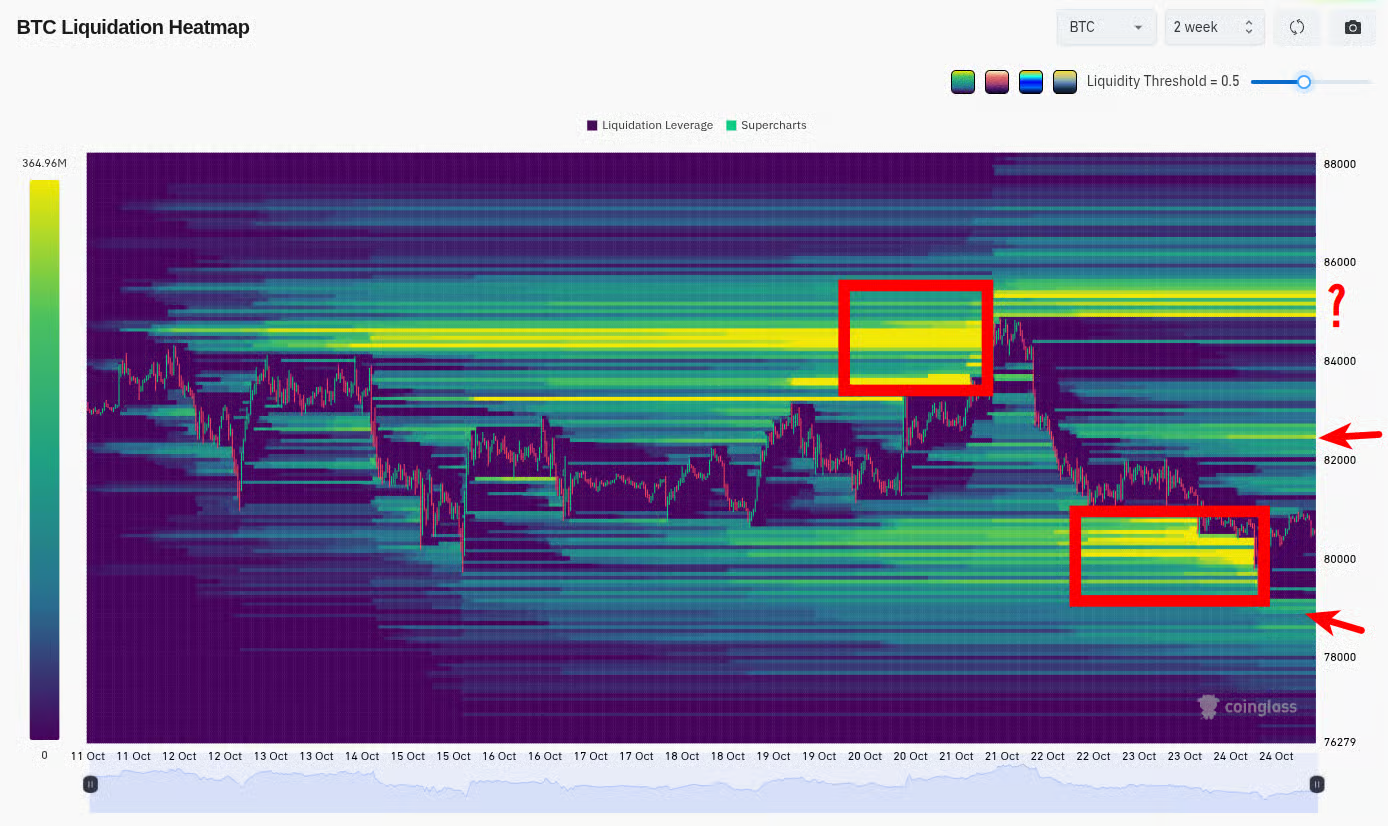Click the 76279 price axis label
The image size is (1388, 826).
tap(1339, 742)
